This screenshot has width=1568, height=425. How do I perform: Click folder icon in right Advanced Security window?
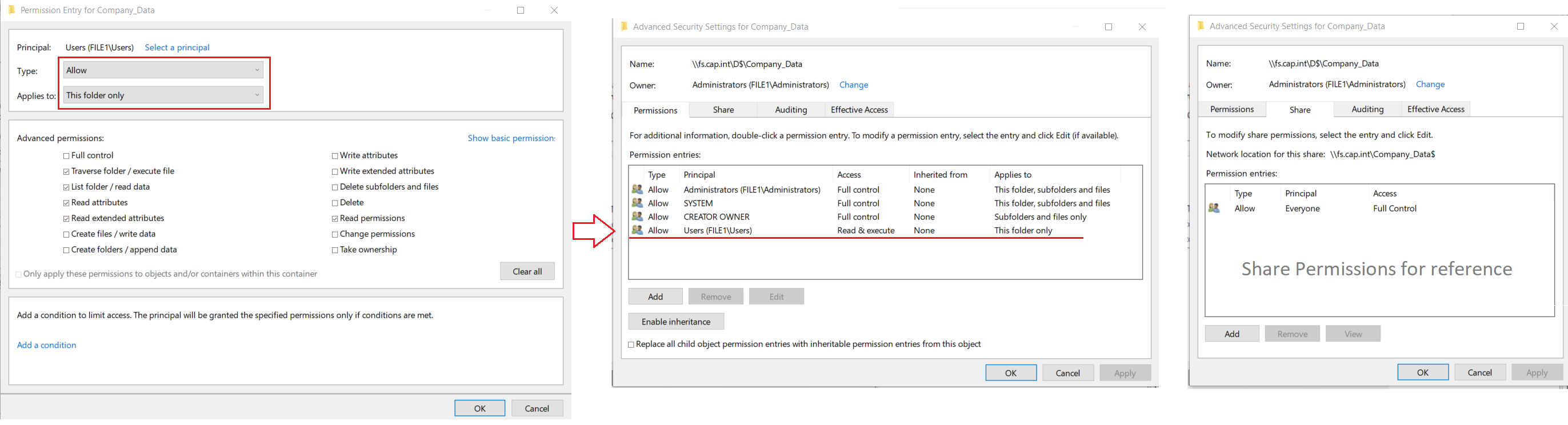[x=1201, y=26]
